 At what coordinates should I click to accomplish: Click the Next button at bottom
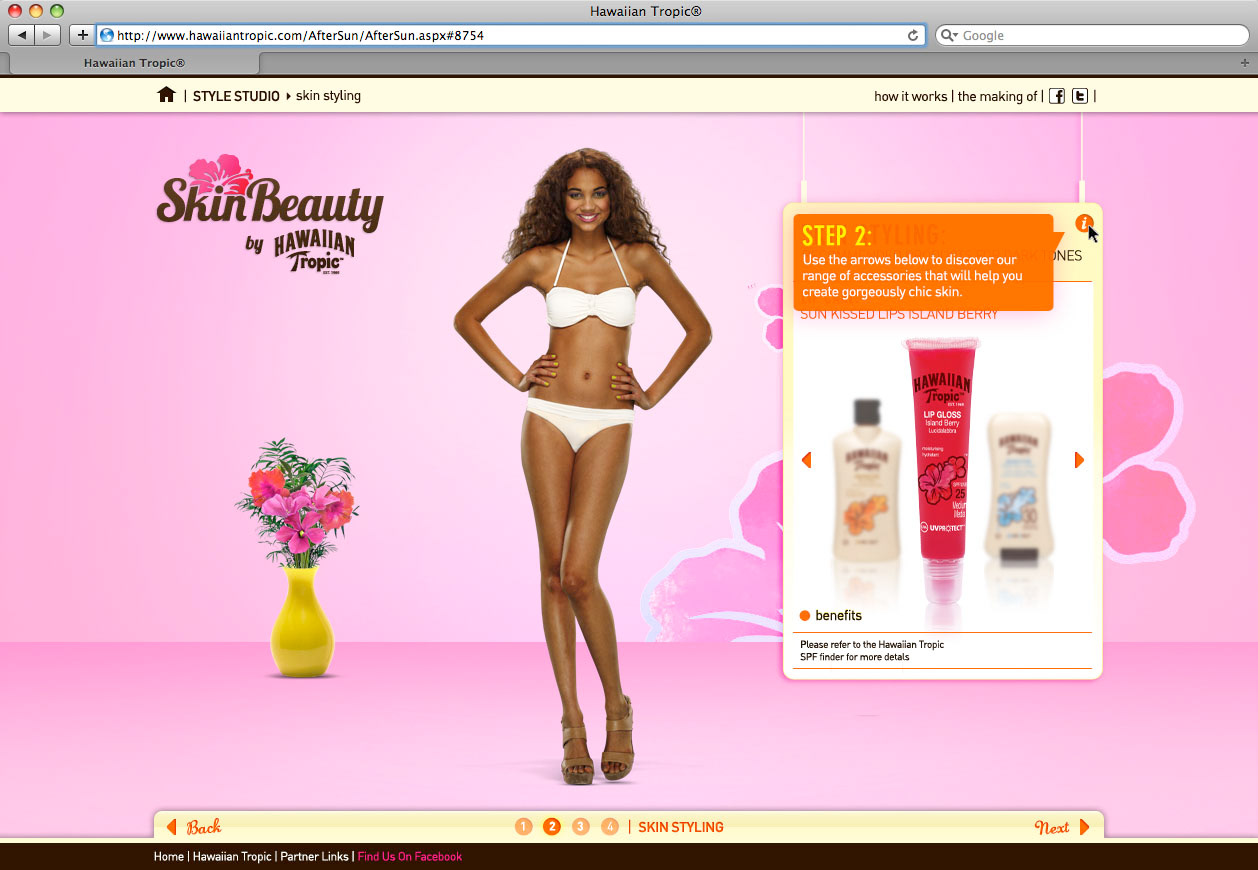(1062, 827)
